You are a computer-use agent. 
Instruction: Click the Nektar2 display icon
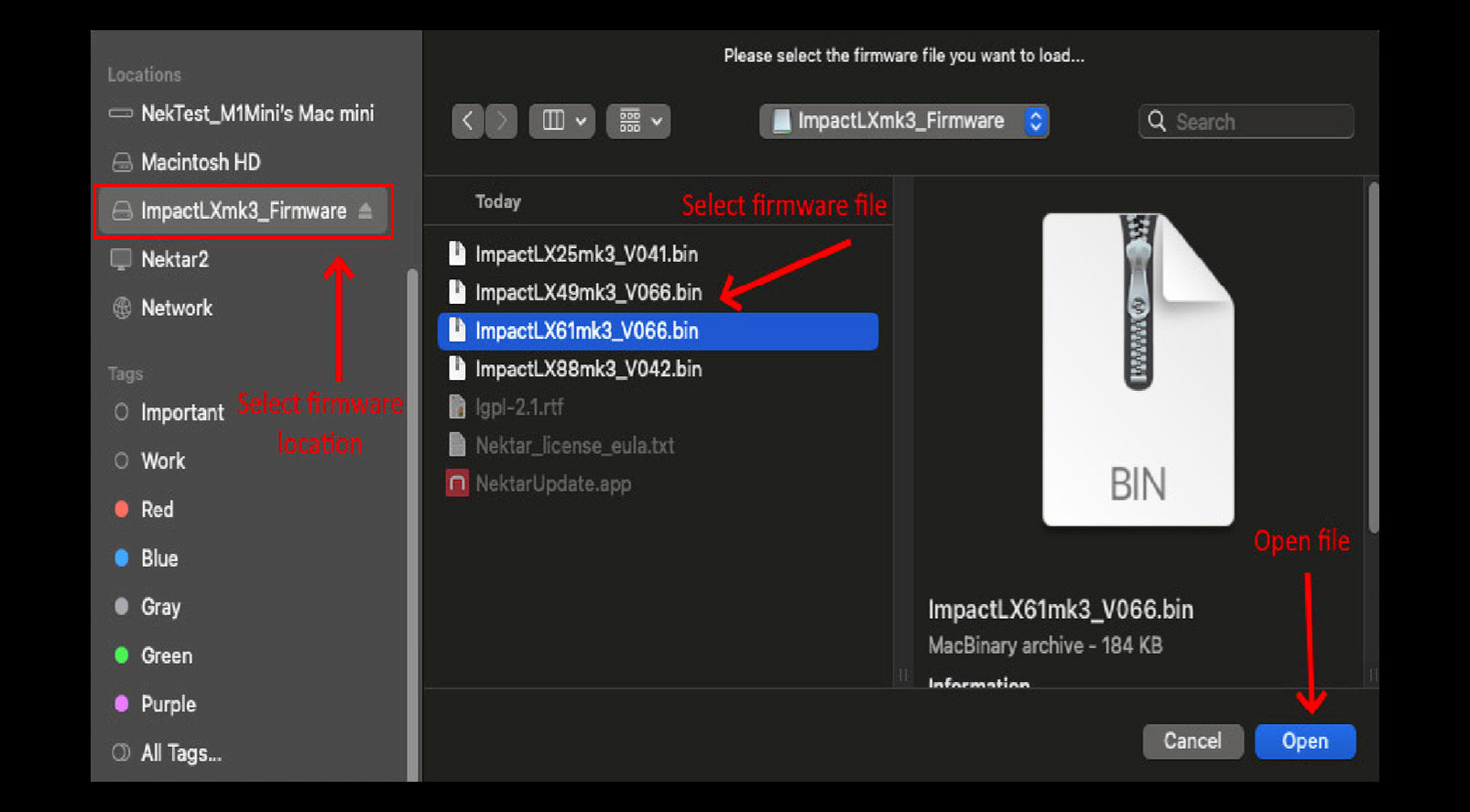121,259
